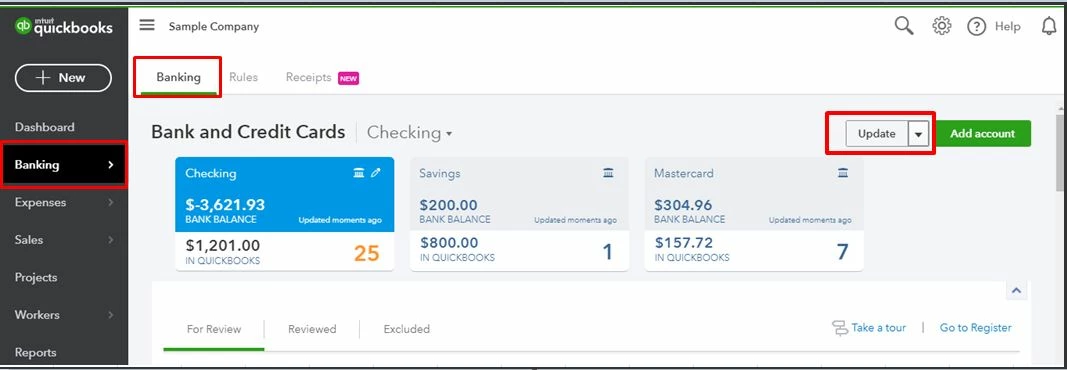The image size is (1067, 370).
Task: Expand the Expenses sidebar submenu
Action: pyautogui.click(x=111, y=202)
